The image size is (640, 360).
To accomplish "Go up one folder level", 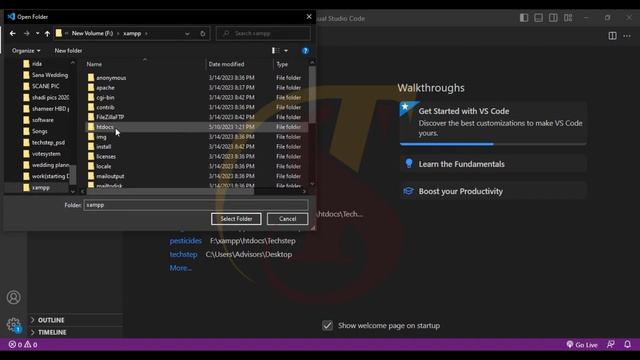I will tap(47, 33).
